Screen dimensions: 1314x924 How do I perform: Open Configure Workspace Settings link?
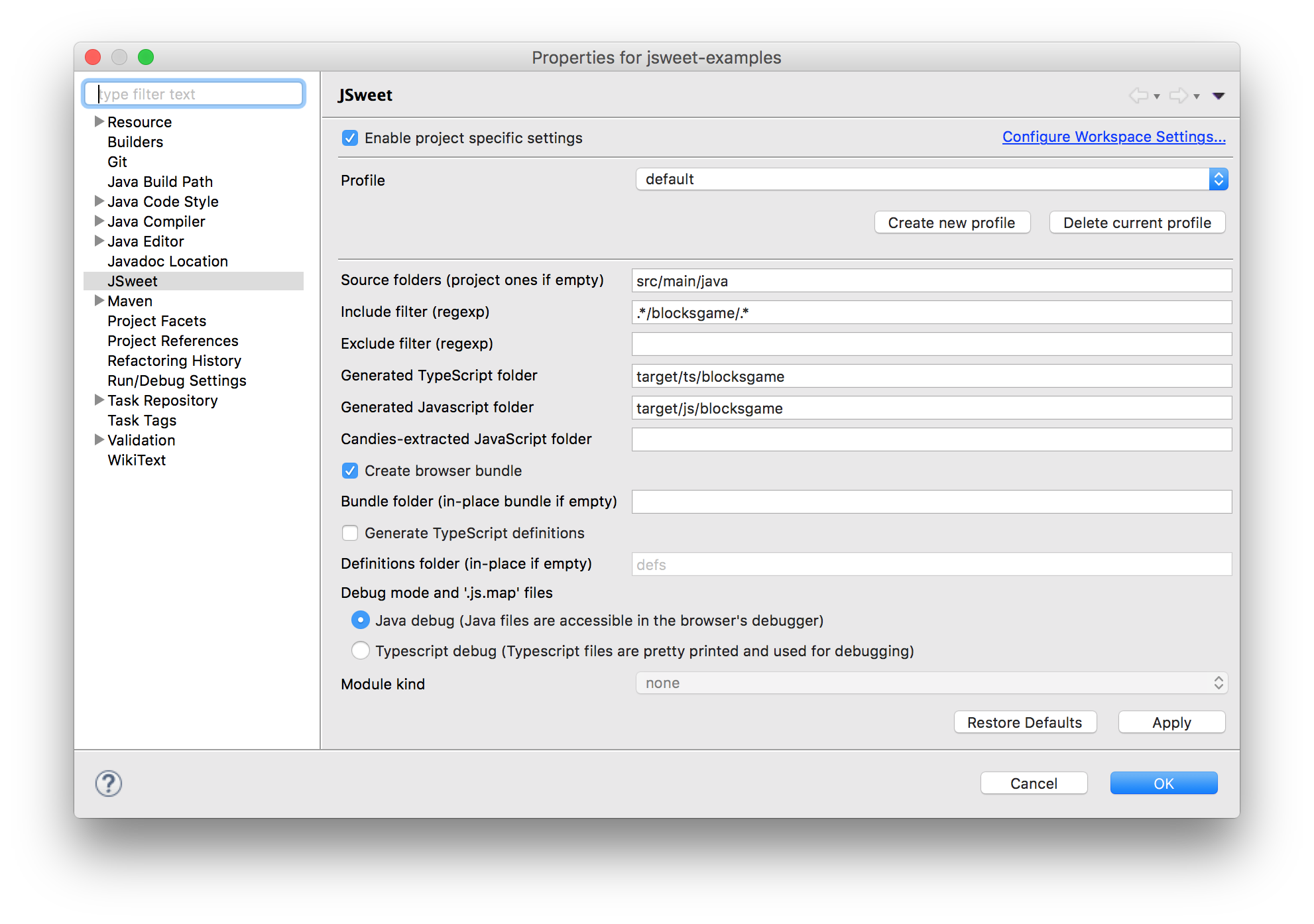click(x=1113, y=137)
